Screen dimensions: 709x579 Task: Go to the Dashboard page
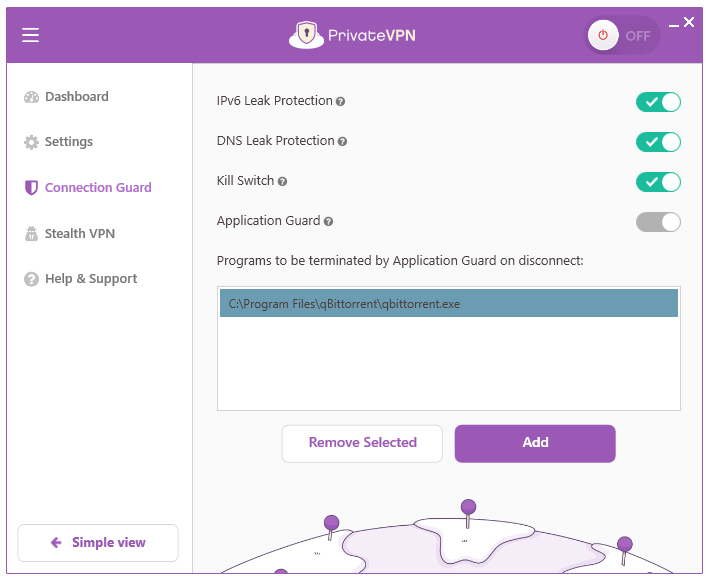point(76,97)
